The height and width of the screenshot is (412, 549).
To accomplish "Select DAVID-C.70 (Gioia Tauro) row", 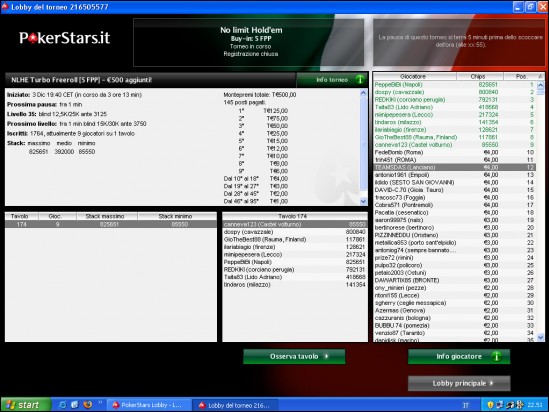I will 454,190.
